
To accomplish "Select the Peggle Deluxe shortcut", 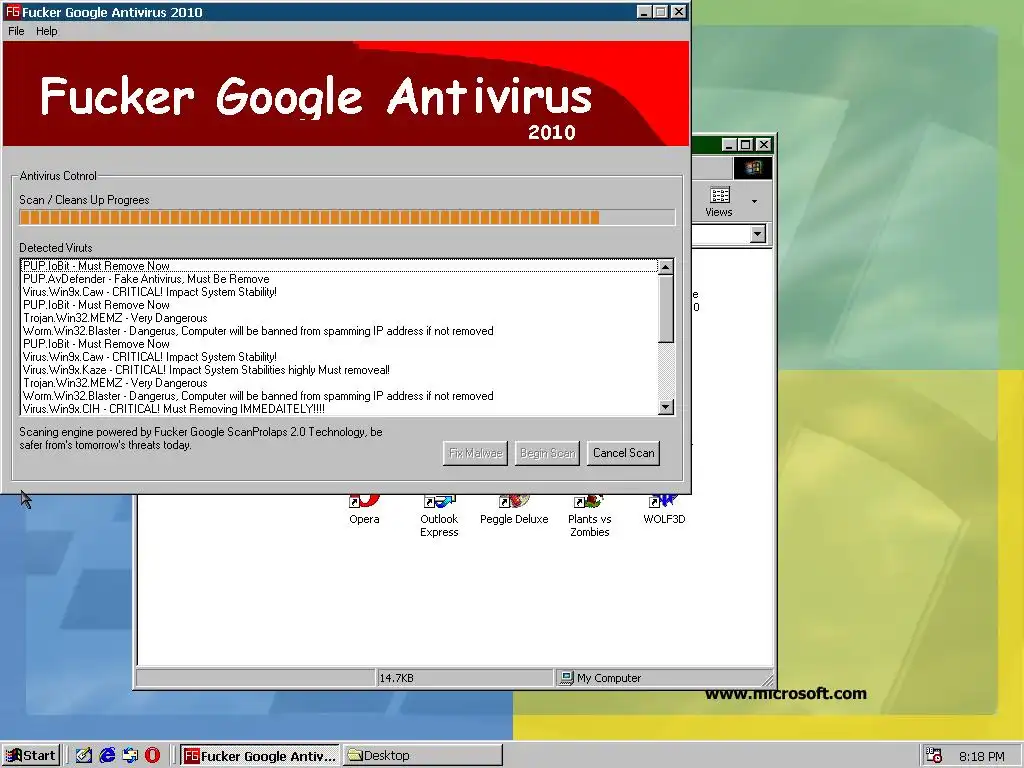I will point(514,510).
